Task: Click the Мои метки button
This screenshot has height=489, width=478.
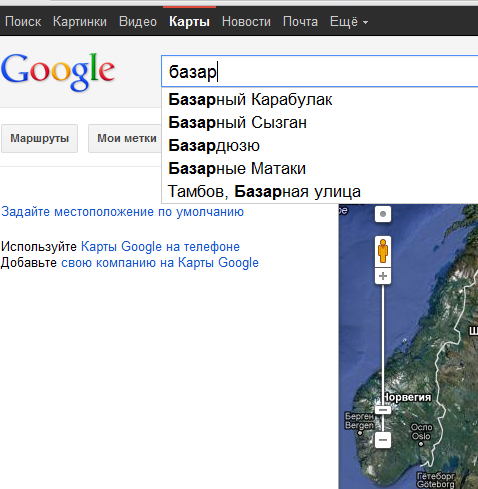Action: pos(126,138)
